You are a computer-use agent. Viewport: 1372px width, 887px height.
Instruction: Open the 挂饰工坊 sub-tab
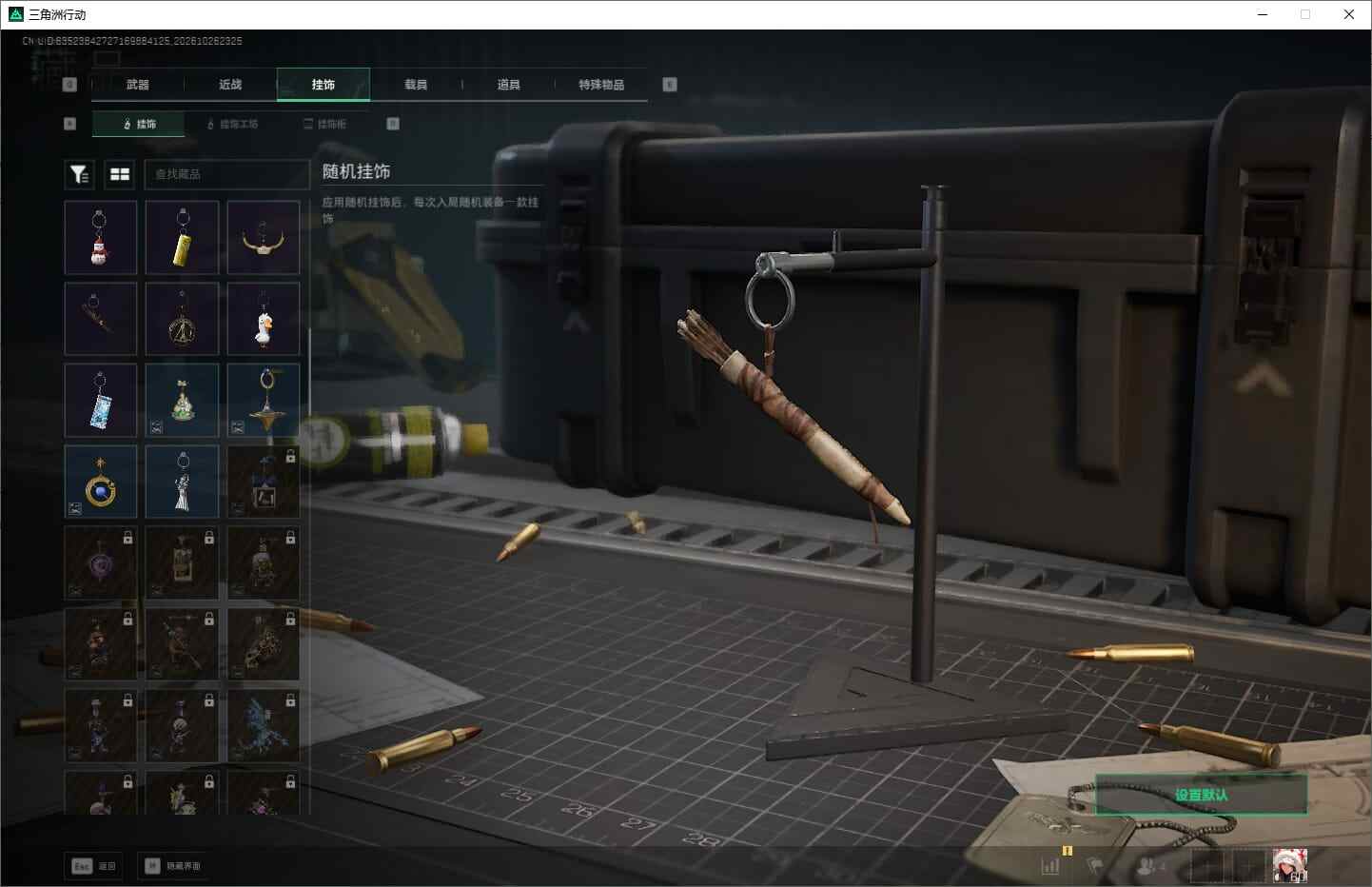233,124
